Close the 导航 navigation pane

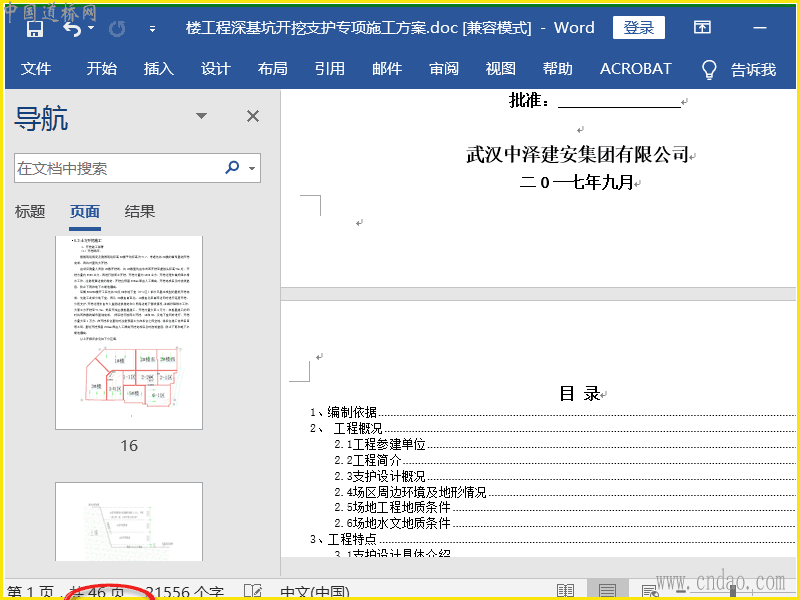point(253,116)
